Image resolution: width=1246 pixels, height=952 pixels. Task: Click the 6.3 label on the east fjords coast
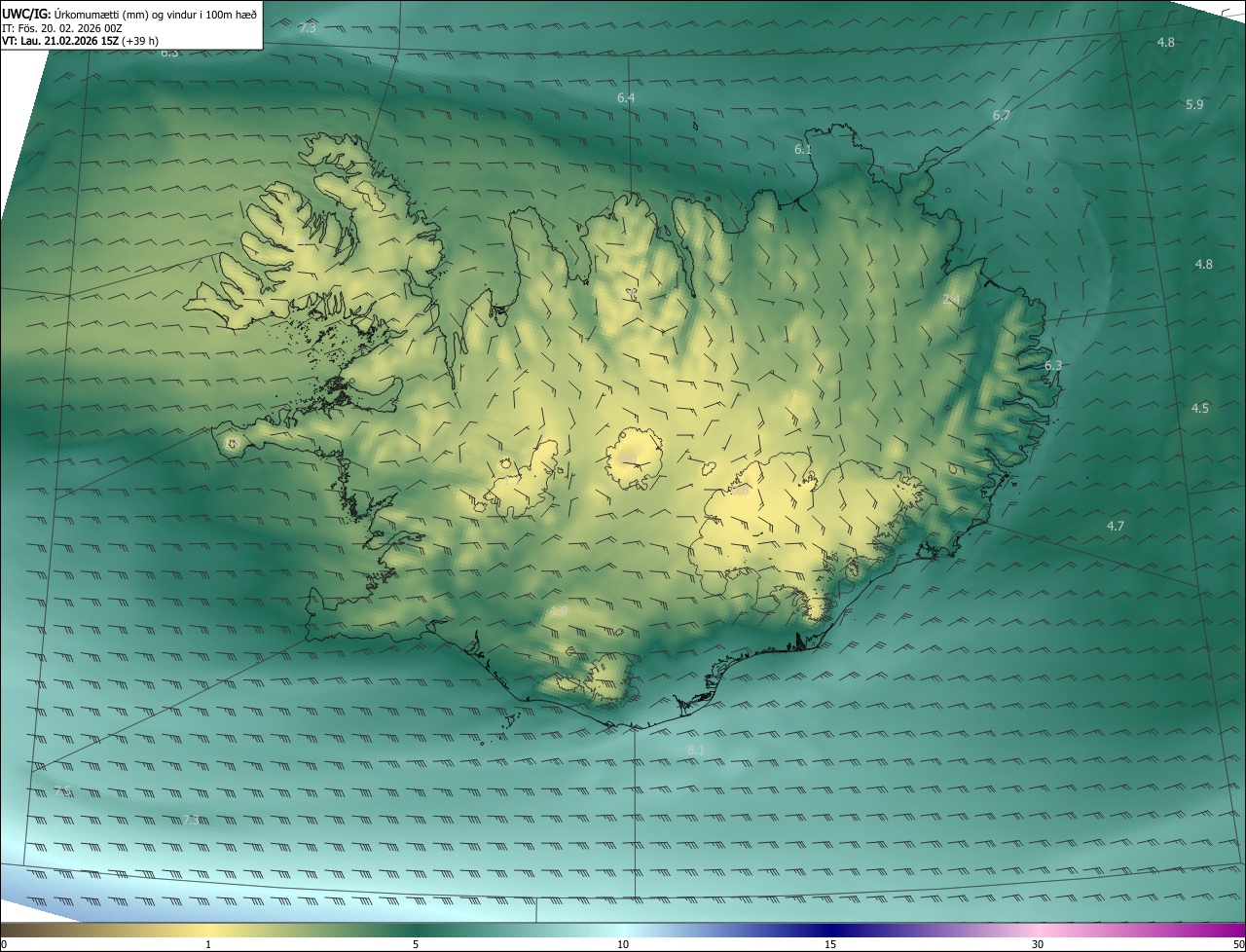point(1053,366)
